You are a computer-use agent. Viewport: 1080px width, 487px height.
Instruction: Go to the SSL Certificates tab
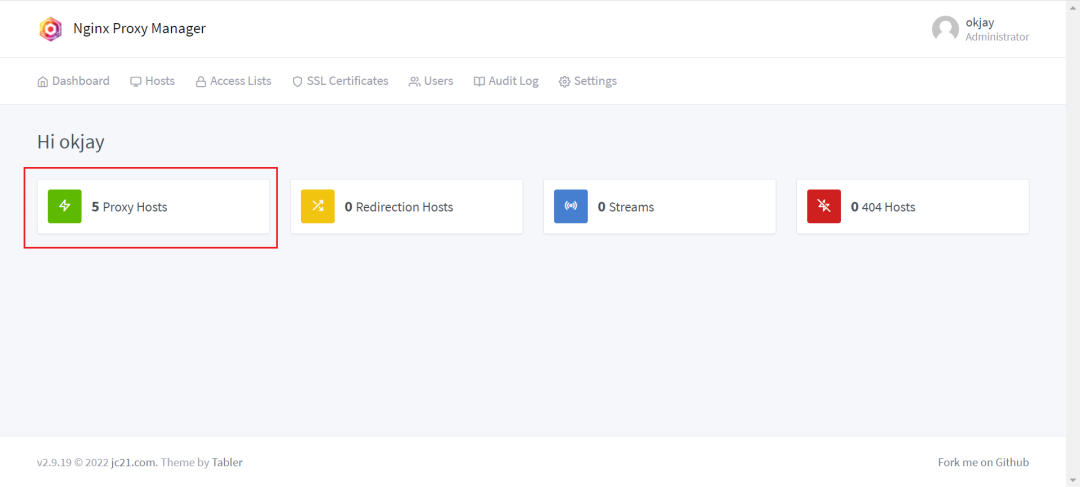click(x=340, y=81)
